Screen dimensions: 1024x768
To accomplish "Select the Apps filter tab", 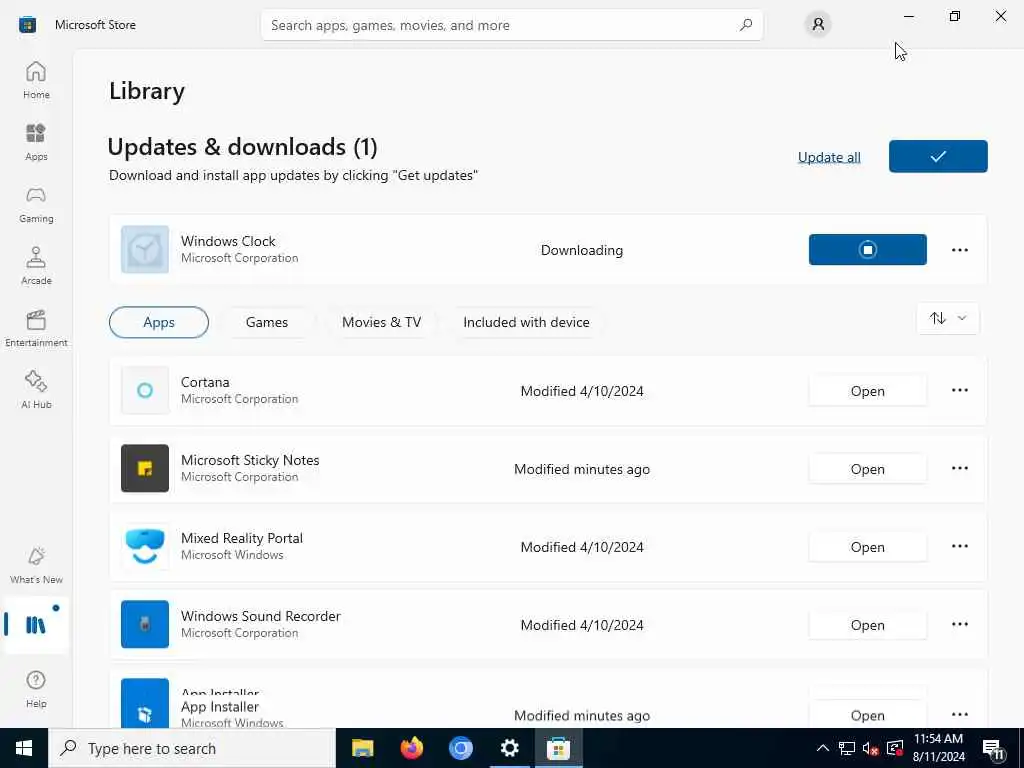I will (x=159, y=322).
